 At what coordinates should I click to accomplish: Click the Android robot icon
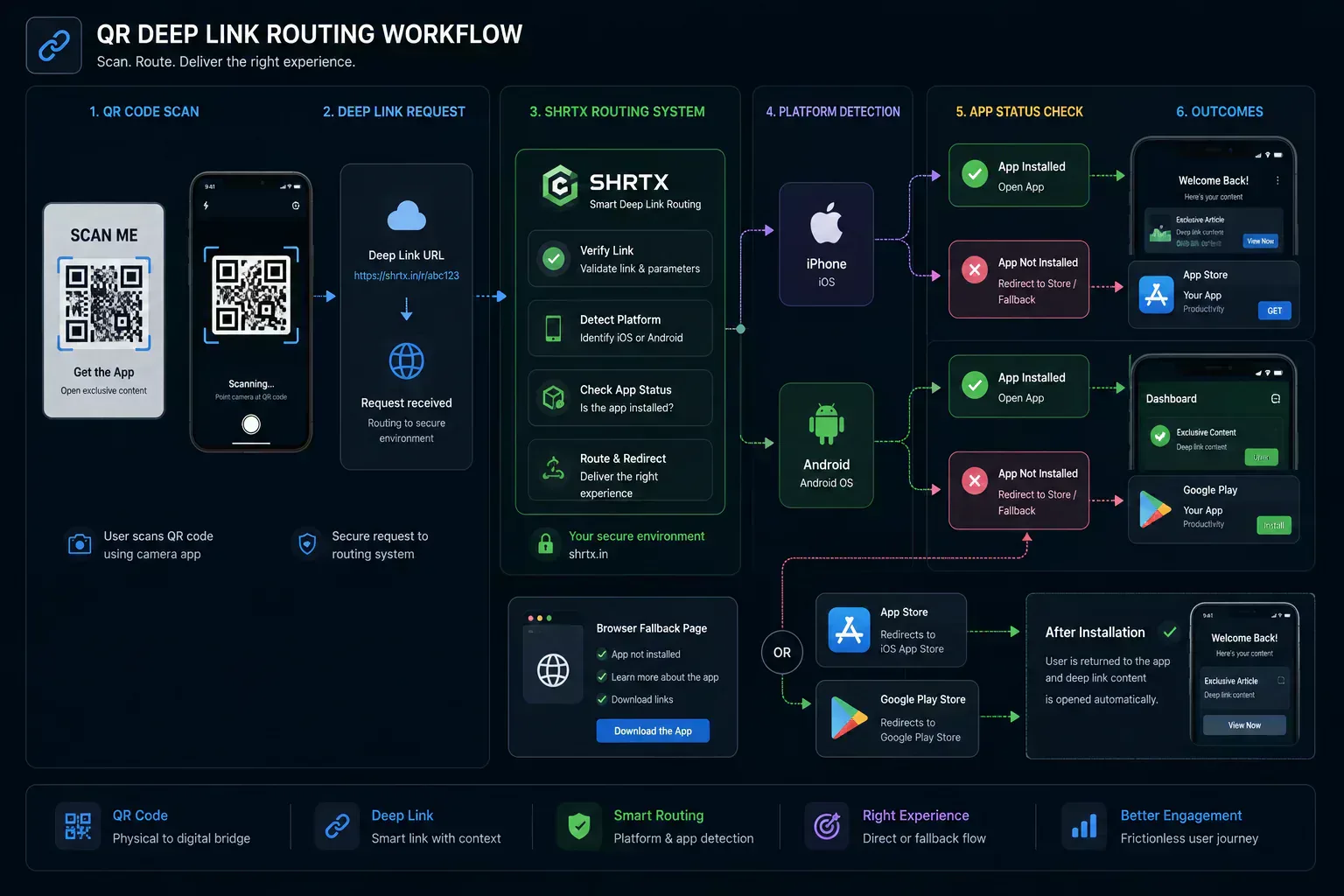click(x=826, y=424)
